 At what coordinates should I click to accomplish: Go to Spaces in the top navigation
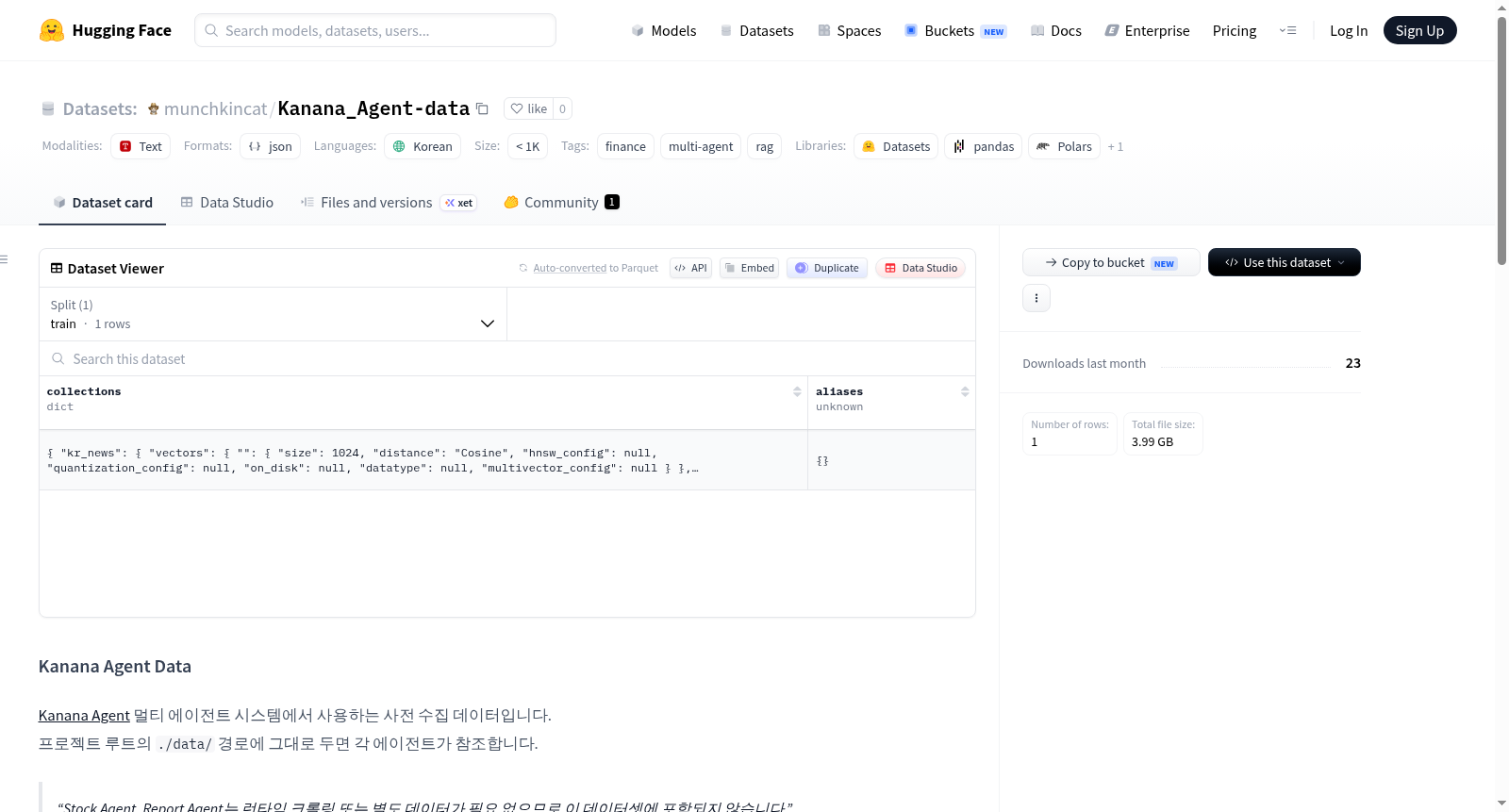850,30
